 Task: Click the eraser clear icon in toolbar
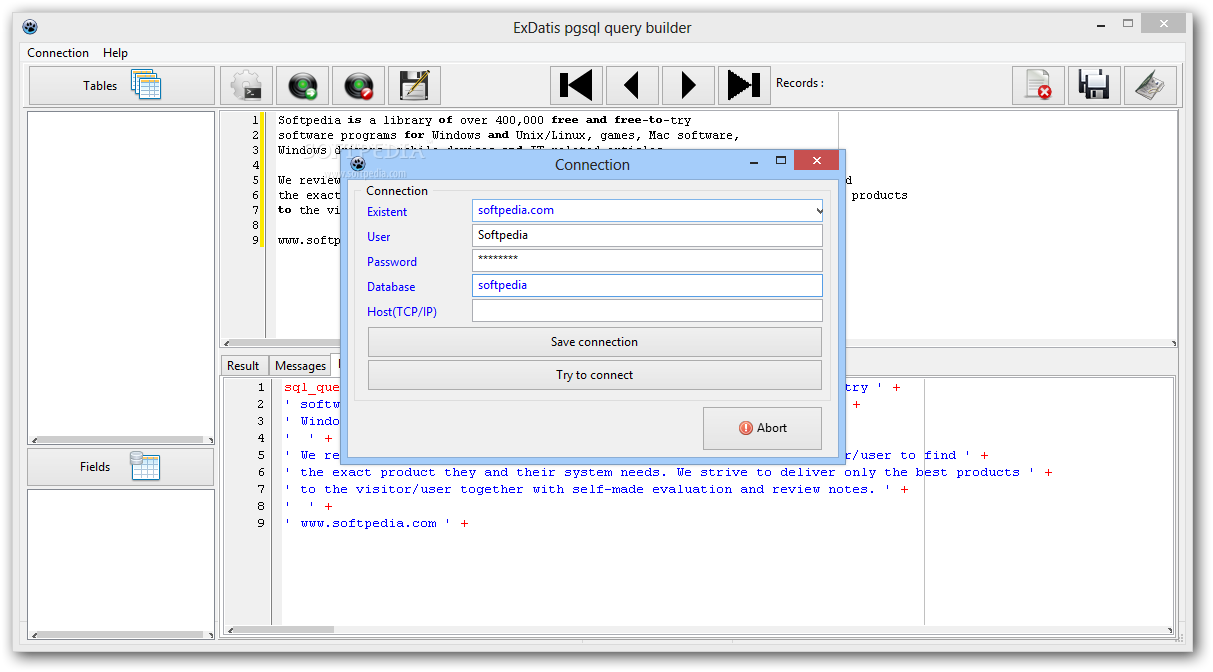[x=1150, y=86]
